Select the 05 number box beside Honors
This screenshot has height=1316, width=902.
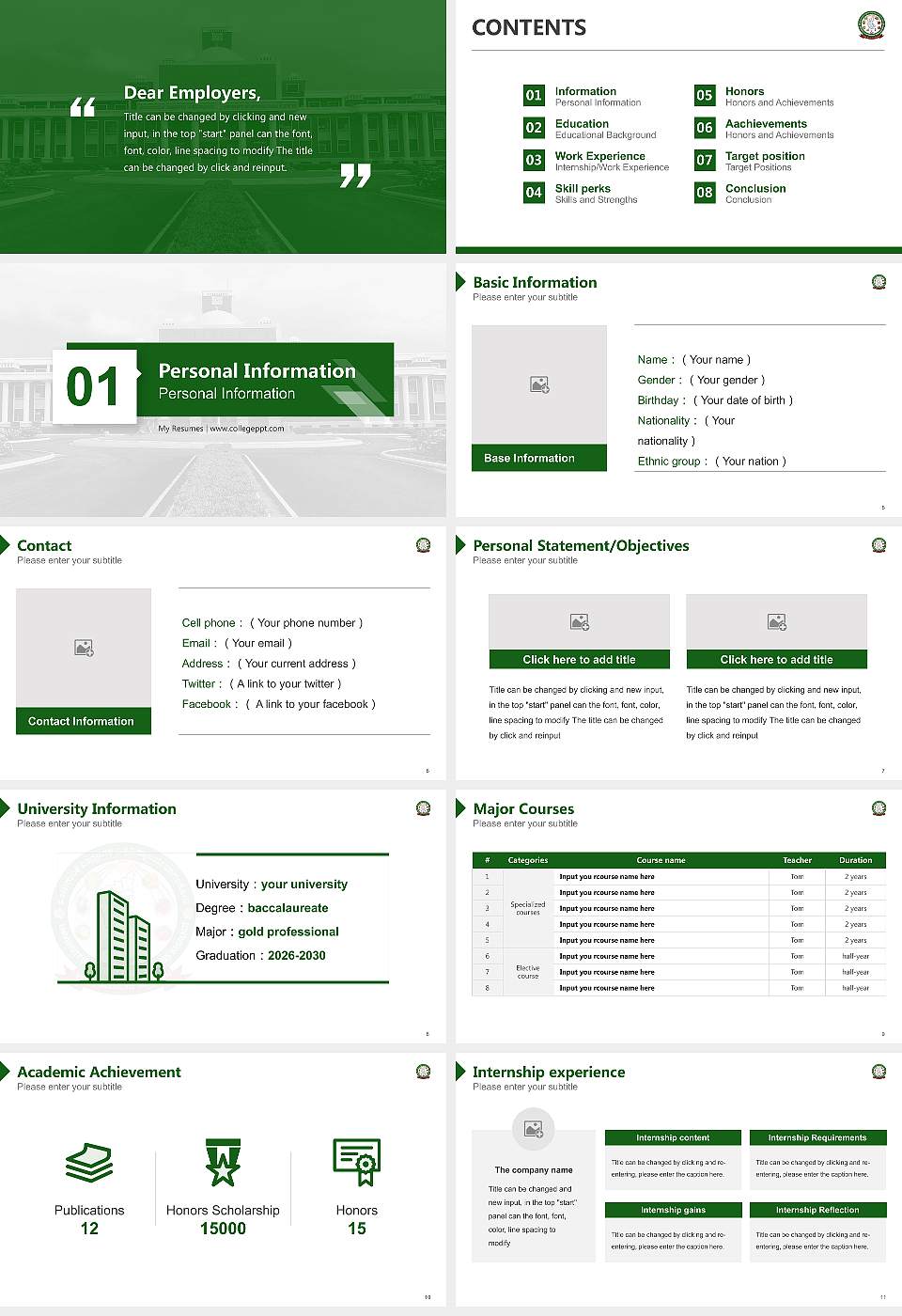point(705,95)
